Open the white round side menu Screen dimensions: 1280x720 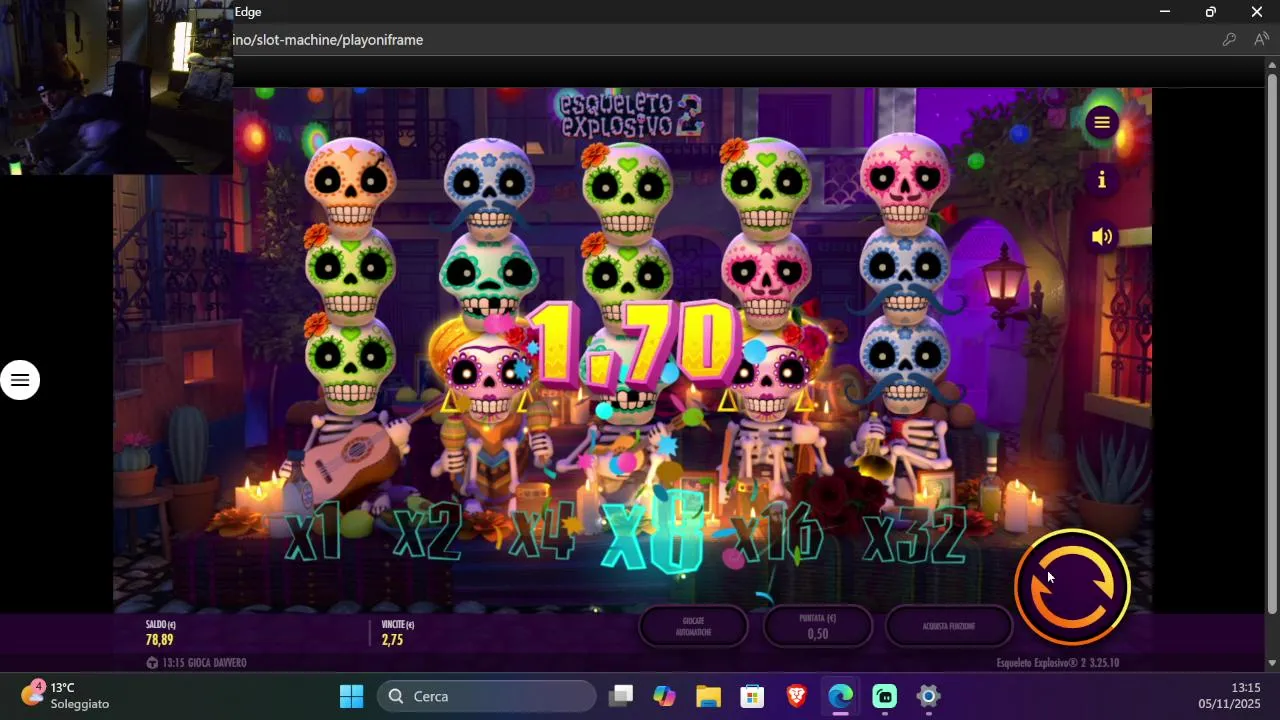[x=20, y=380]
